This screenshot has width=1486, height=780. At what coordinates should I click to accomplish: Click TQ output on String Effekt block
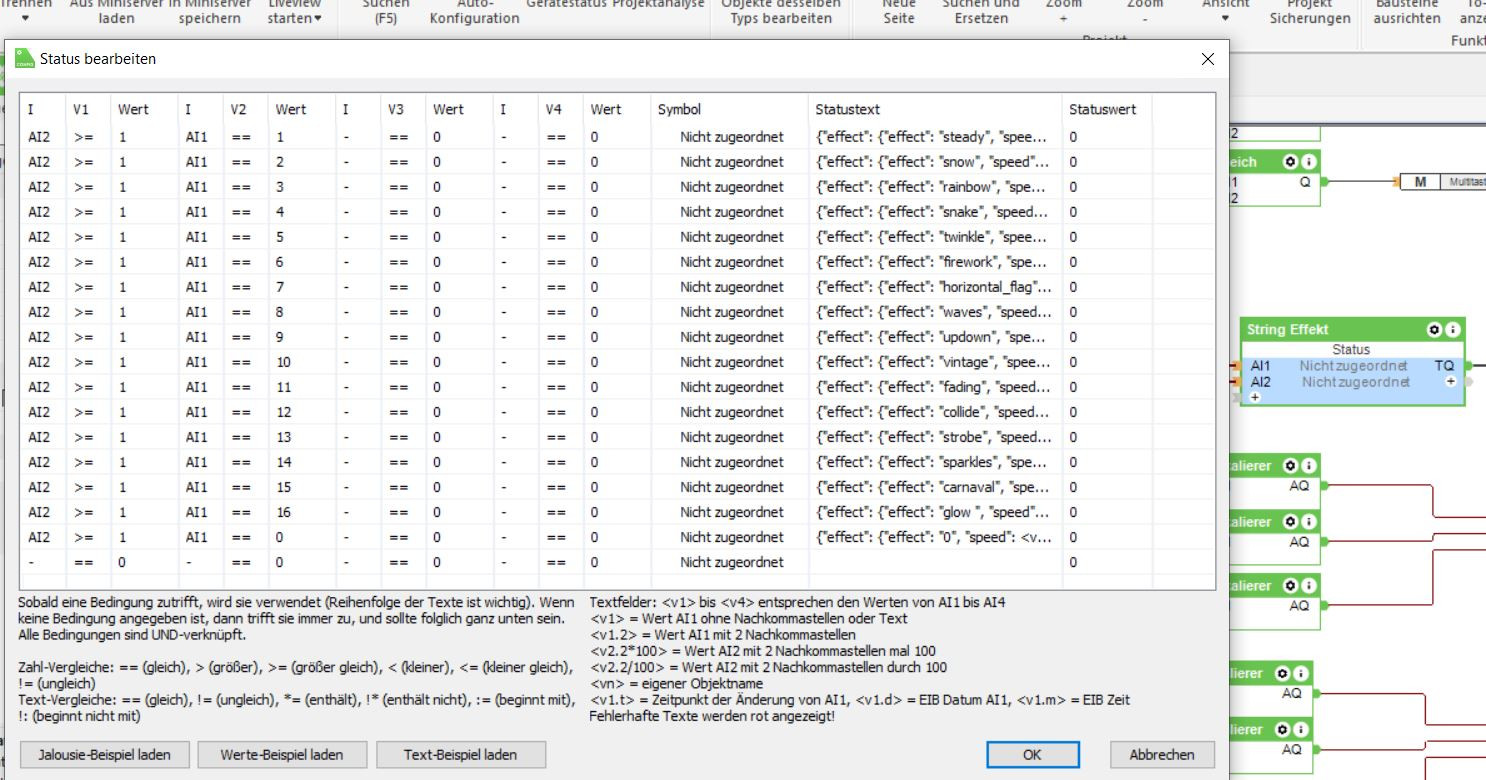(x=1444, y=366)
